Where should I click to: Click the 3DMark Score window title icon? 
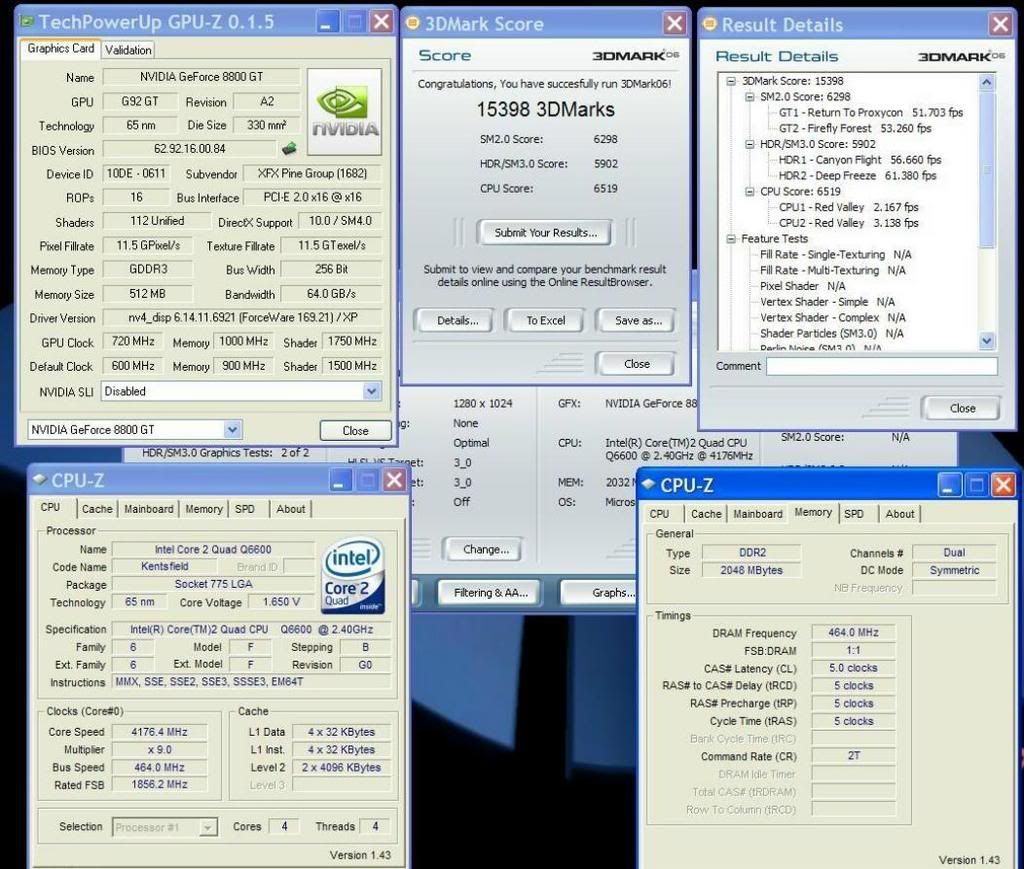[x=412, y=24]
